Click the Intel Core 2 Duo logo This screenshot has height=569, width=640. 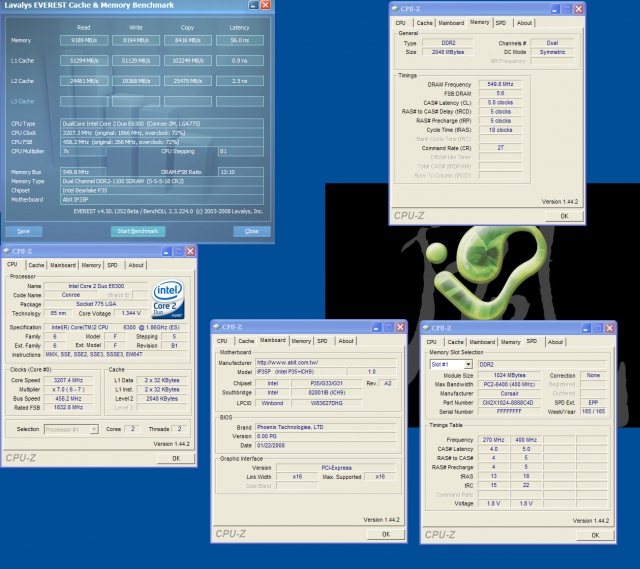coord(168,299)
